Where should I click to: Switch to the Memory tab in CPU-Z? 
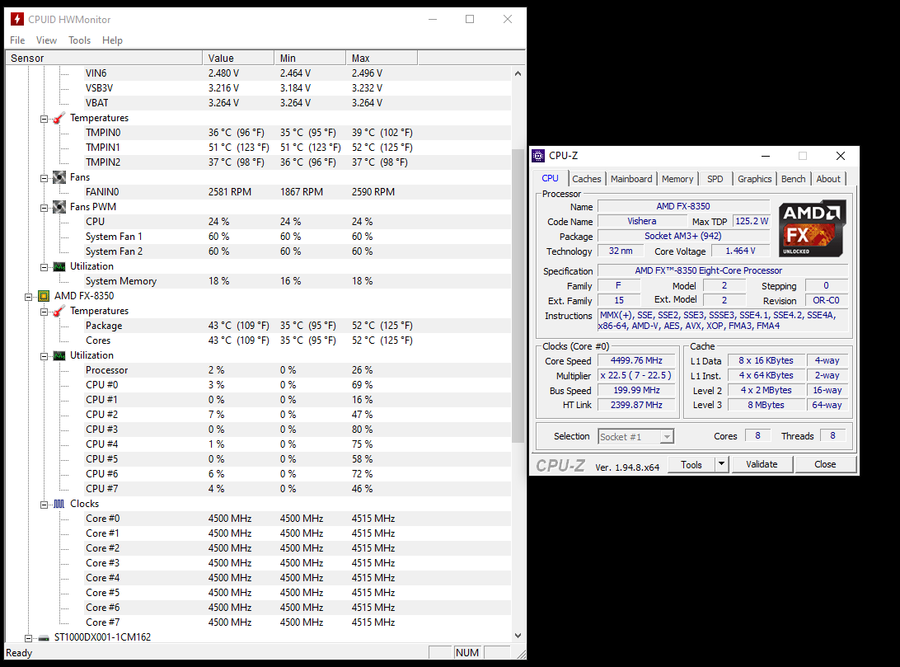(677, 179)
